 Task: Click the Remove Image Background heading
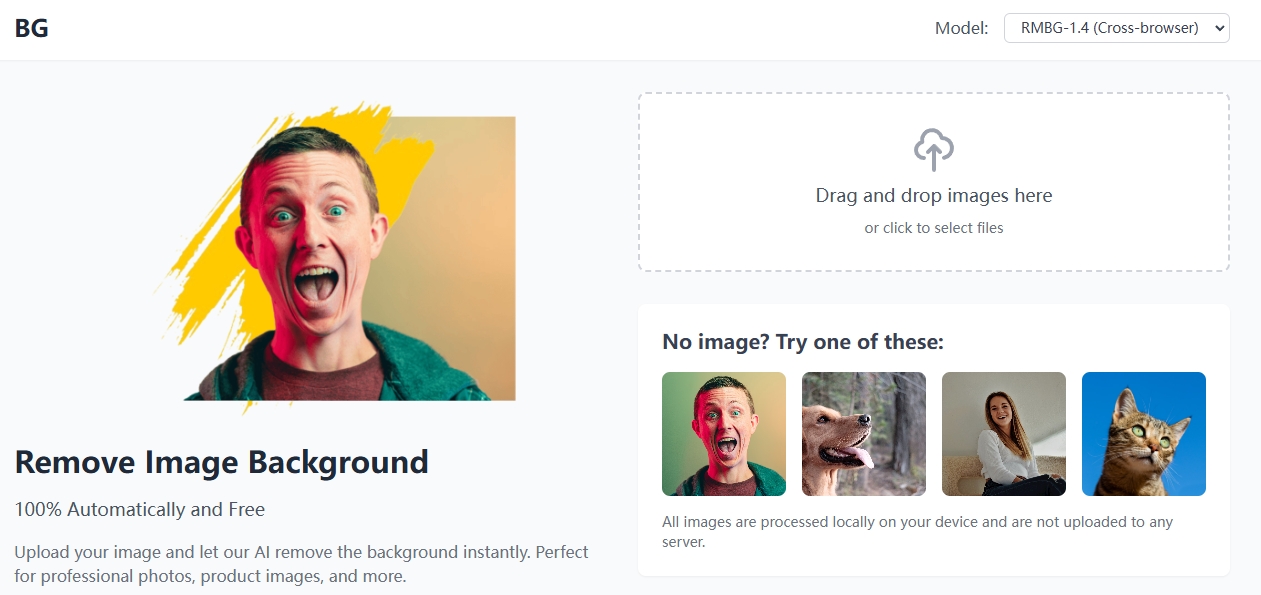coord(221,462)
